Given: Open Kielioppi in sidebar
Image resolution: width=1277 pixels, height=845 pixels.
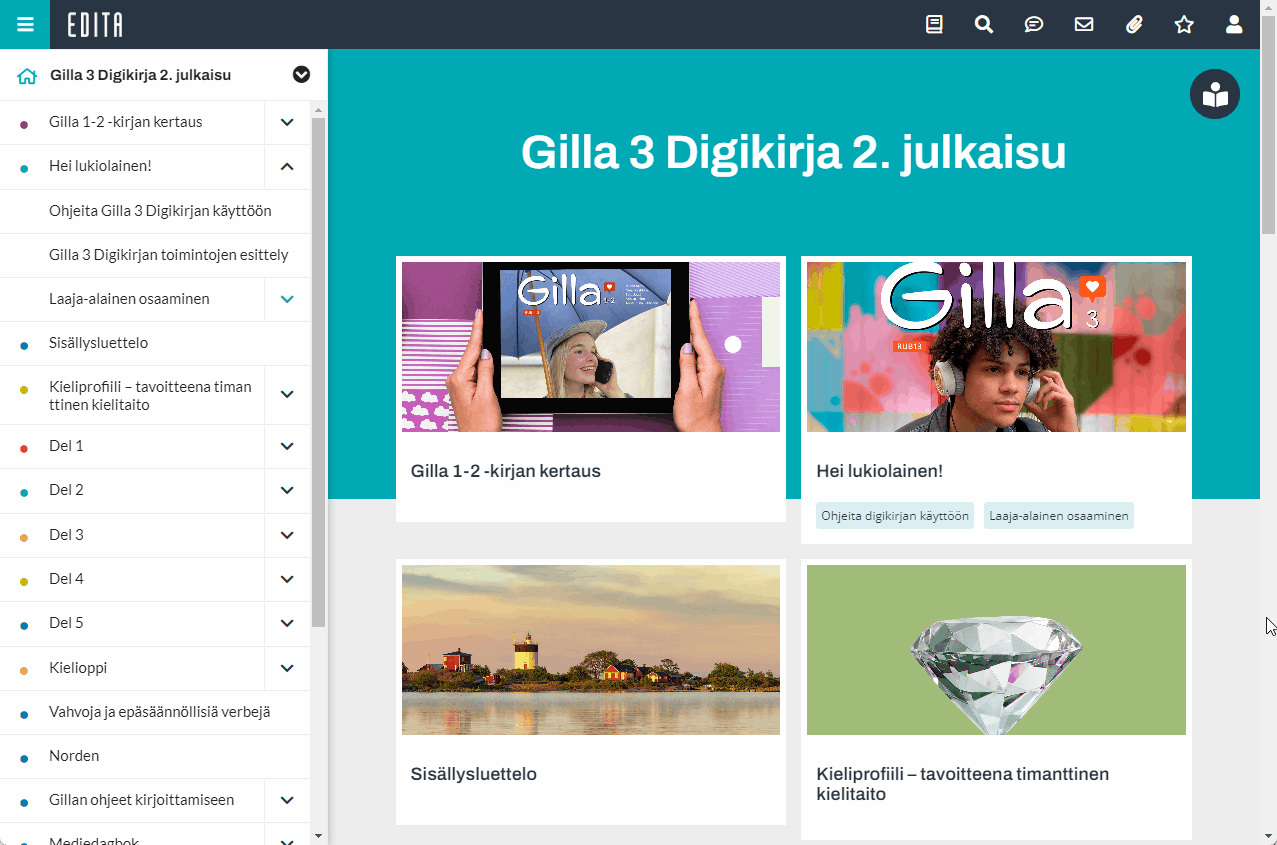Looking at the screenshot, I should tap(78, 668).
